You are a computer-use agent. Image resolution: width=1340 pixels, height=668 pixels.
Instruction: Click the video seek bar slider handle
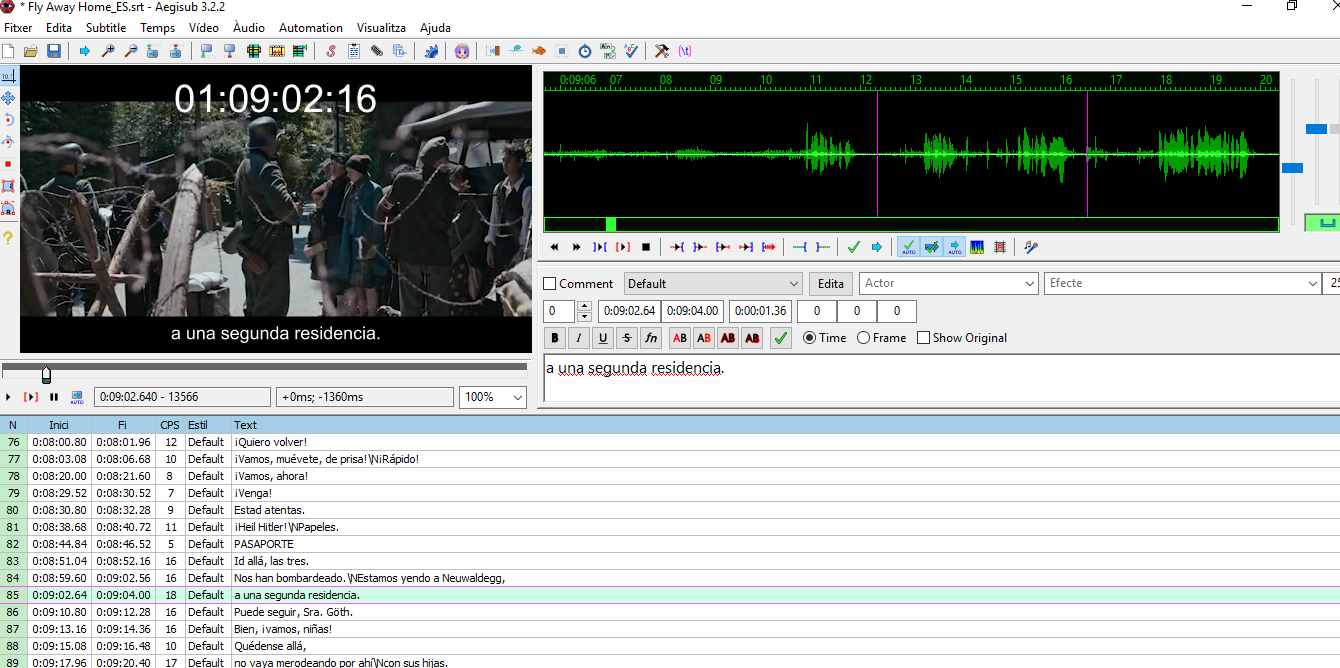tap(46, 374)
